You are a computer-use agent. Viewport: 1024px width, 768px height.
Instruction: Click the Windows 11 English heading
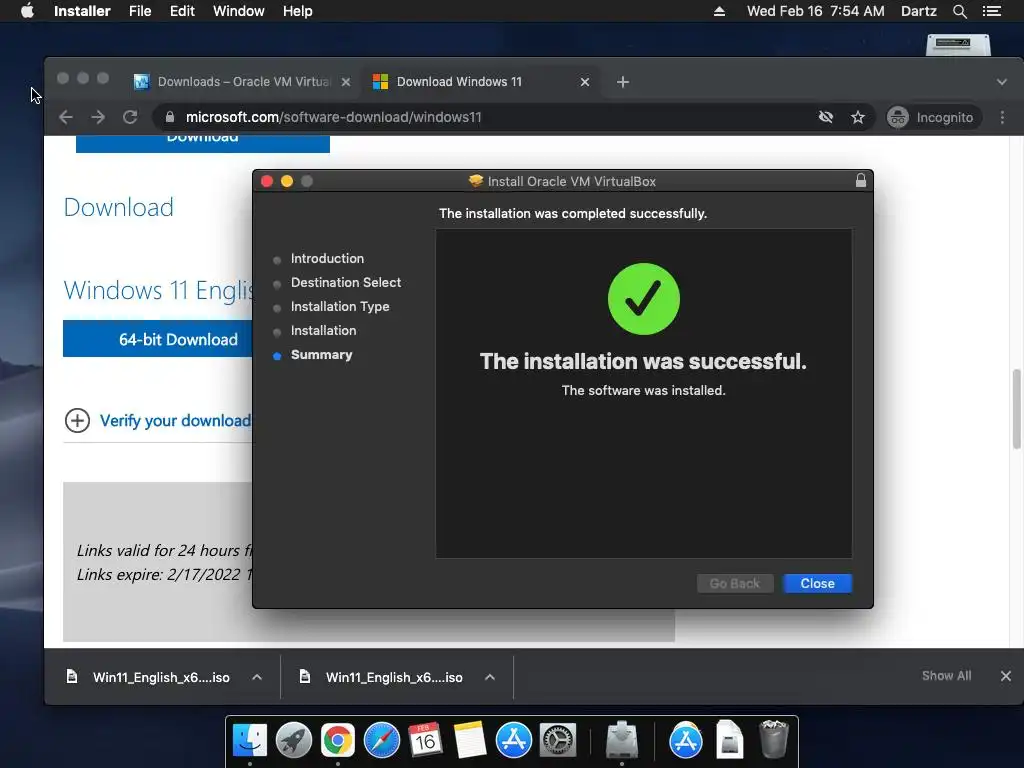click(158, 290)
